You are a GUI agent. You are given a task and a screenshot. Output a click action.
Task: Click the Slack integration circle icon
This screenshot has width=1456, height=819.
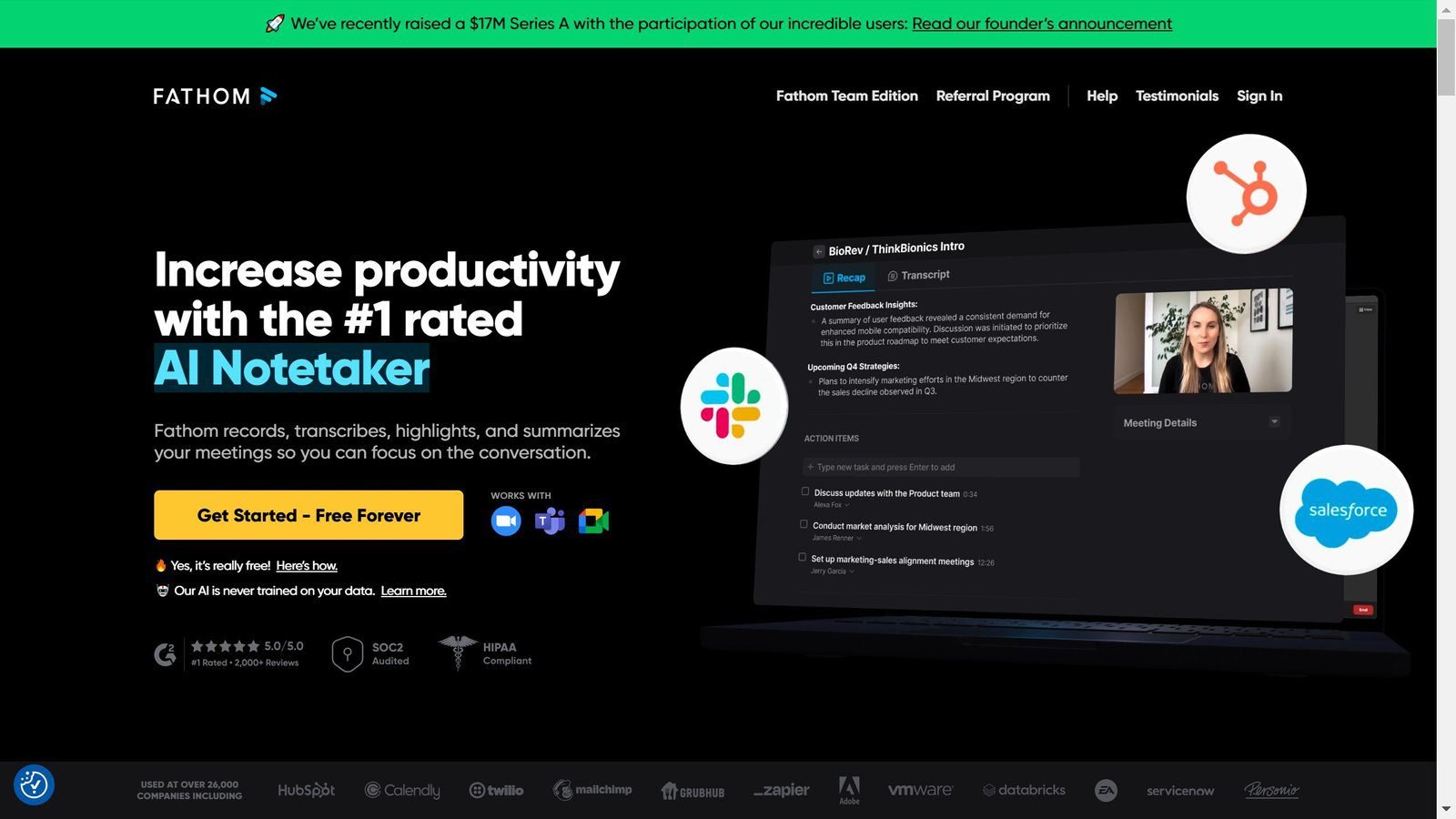coord(733,406)
